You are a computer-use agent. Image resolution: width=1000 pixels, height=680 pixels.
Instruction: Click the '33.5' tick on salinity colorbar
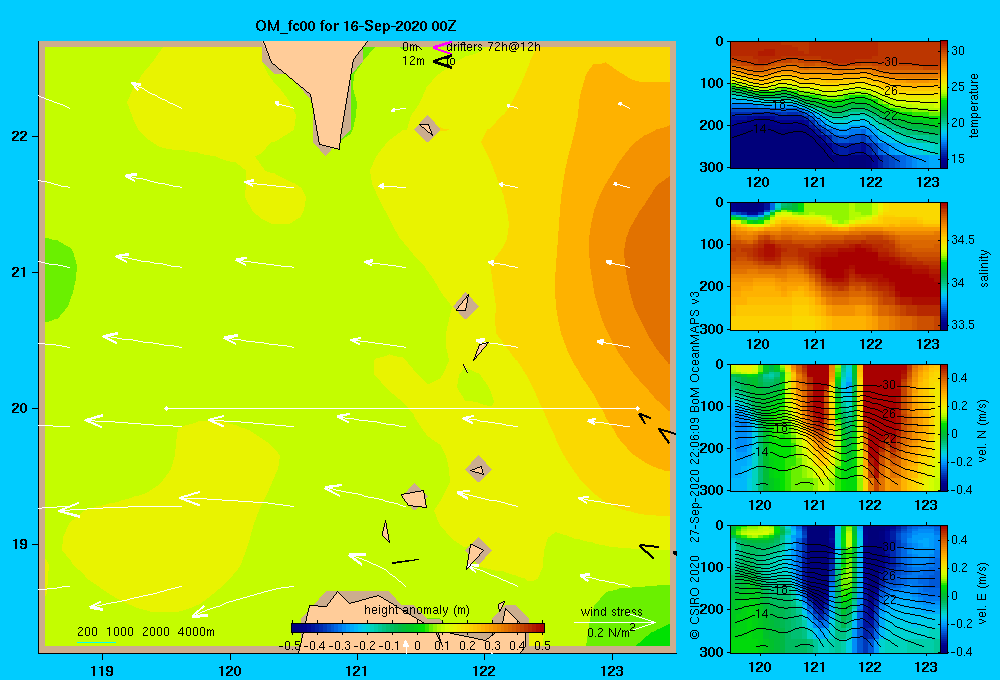[963, 325]
